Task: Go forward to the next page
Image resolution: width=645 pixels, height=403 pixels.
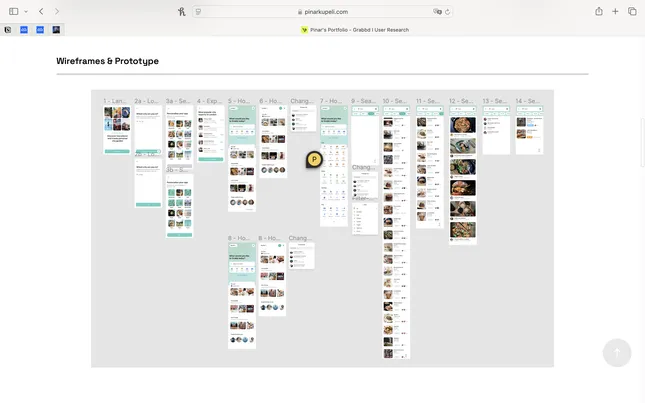Action: (57, 11)
